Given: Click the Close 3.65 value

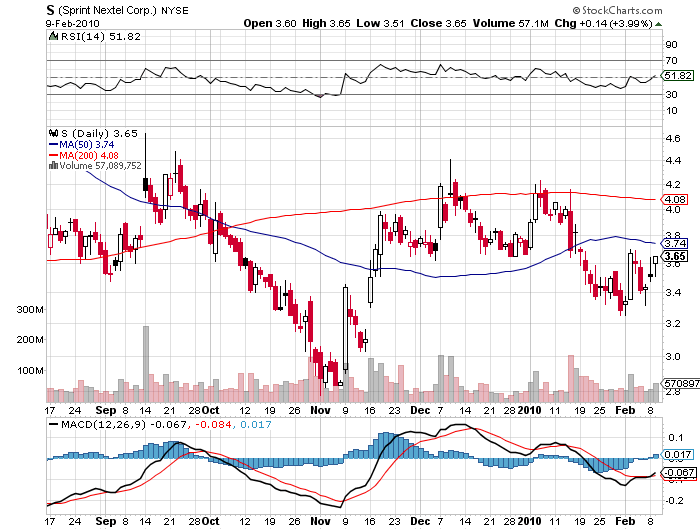Looking at the screenshot, I should (438, 23).
